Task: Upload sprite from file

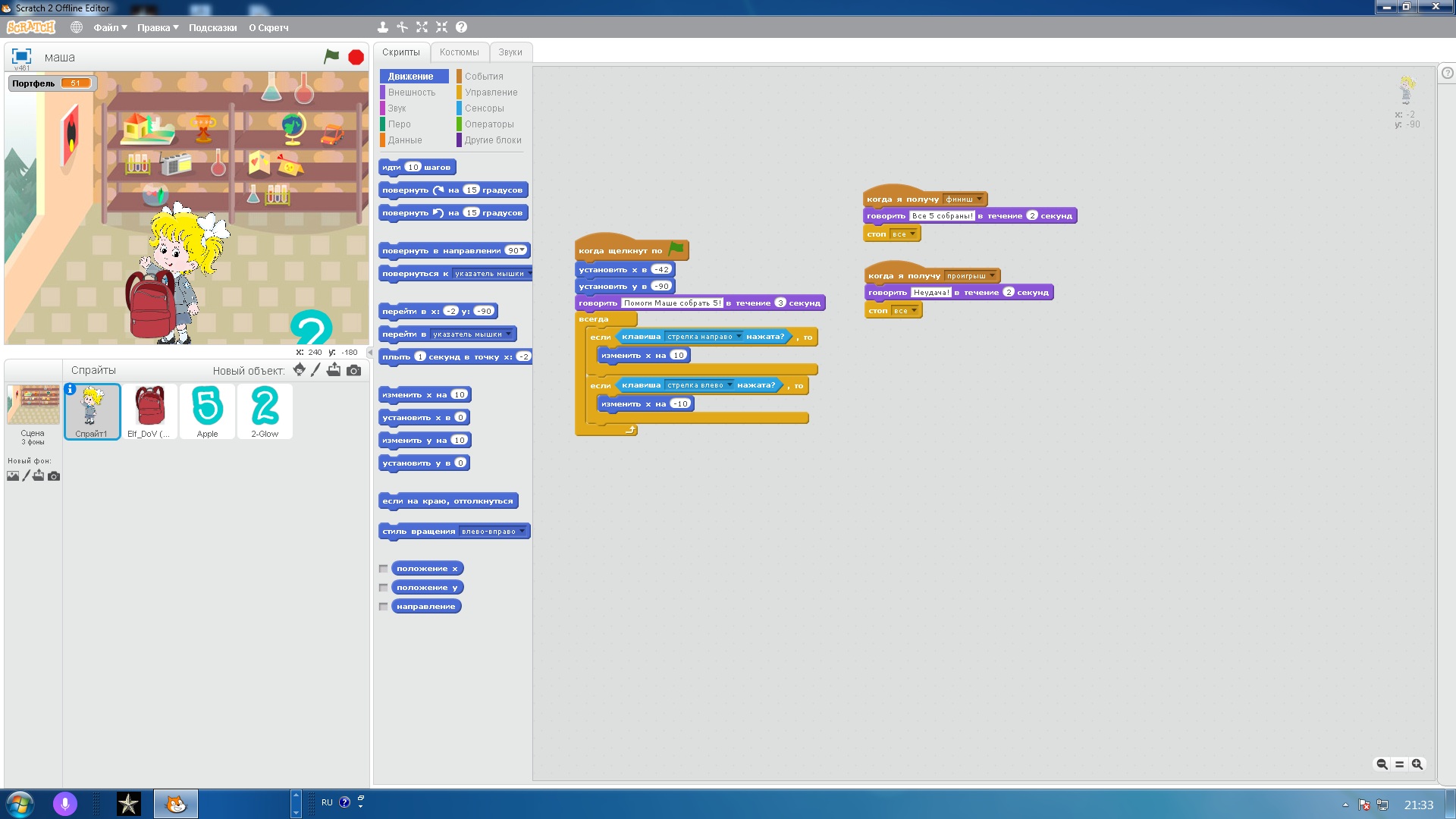Action: coord(334,369)
